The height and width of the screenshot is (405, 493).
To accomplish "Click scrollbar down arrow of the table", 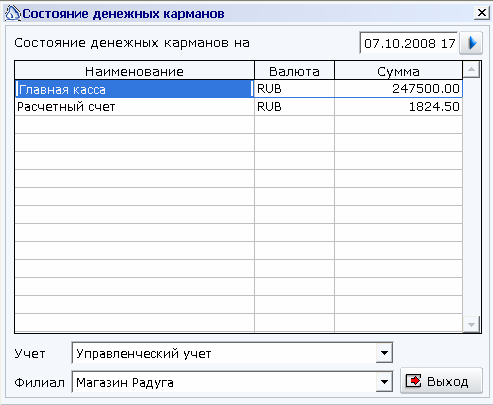I will pos(471,324).
